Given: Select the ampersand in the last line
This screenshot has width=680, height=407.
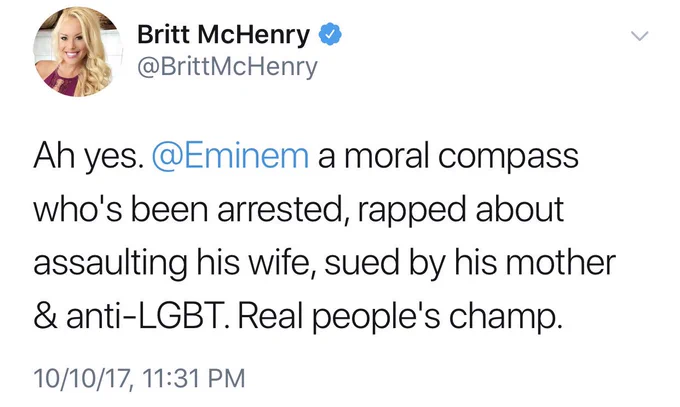Looking at the screenshot, I should point(45,316).
